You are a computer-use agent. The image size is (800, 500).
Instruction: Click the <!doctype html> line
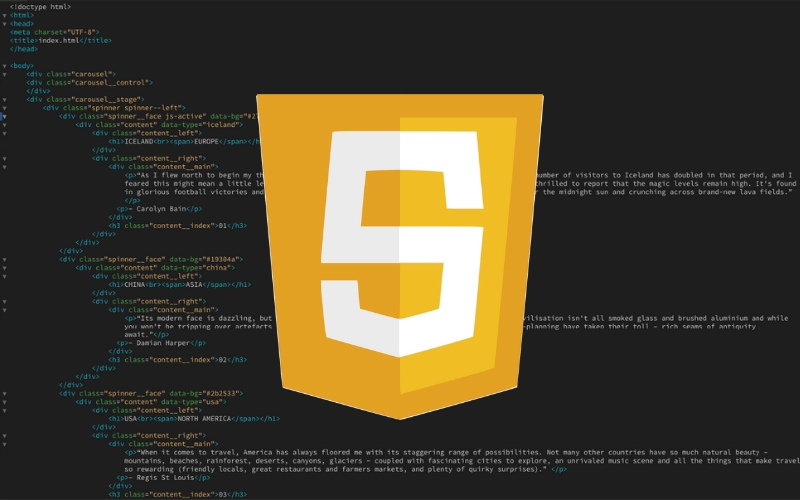click(40, 7)
